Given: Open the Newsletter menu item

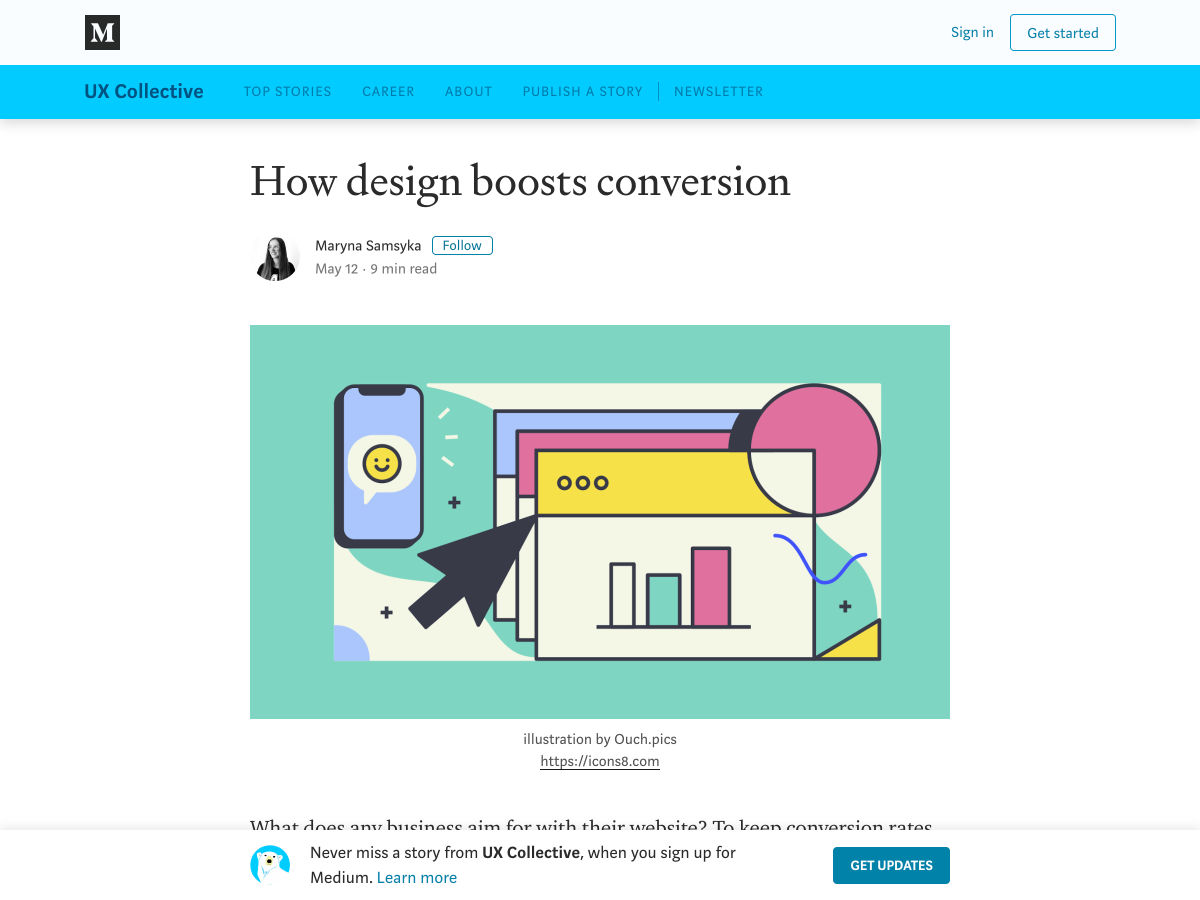Looking at the screenshot, I should 718,91.
